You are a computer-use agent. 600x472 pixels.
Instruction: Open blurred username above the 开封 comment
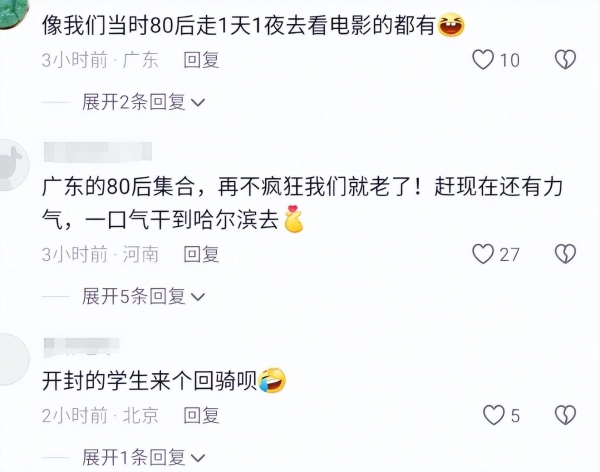[x=82, y=347]
